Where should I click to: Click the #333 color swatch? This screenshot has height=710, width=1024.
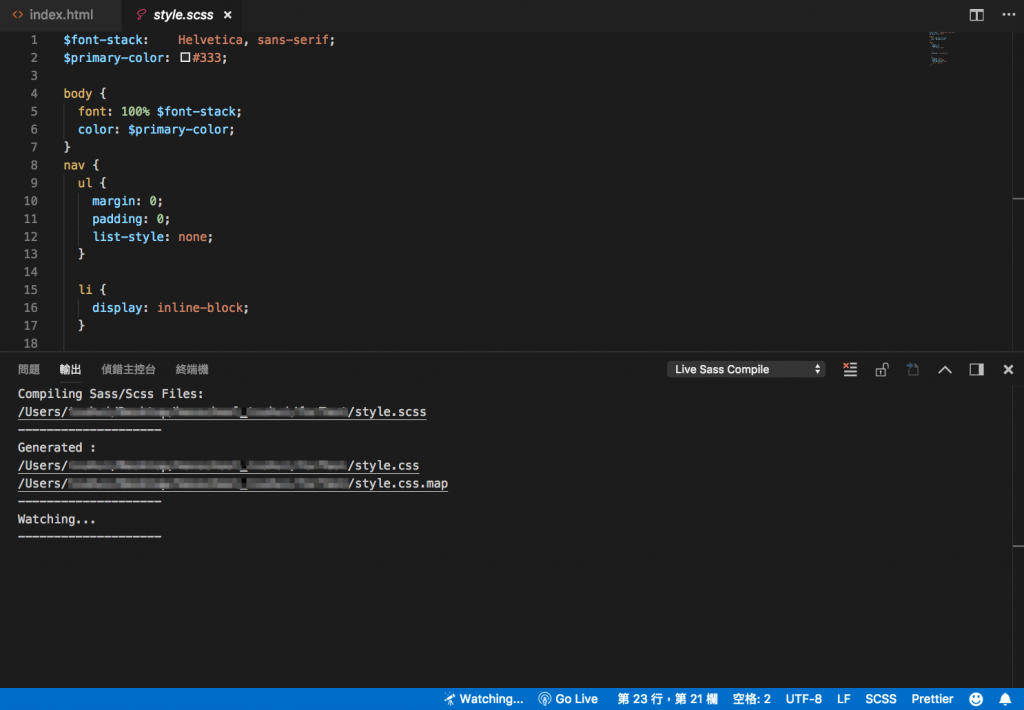(185, 57)
